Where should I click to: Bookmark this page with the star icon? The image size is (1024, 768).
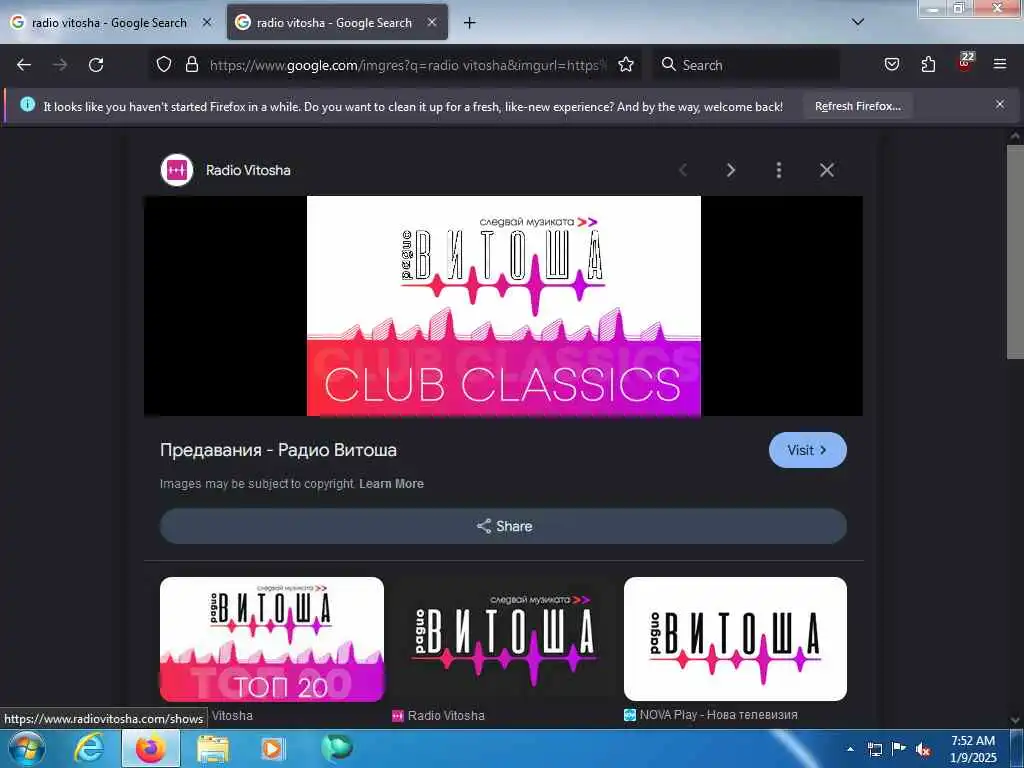626,64
